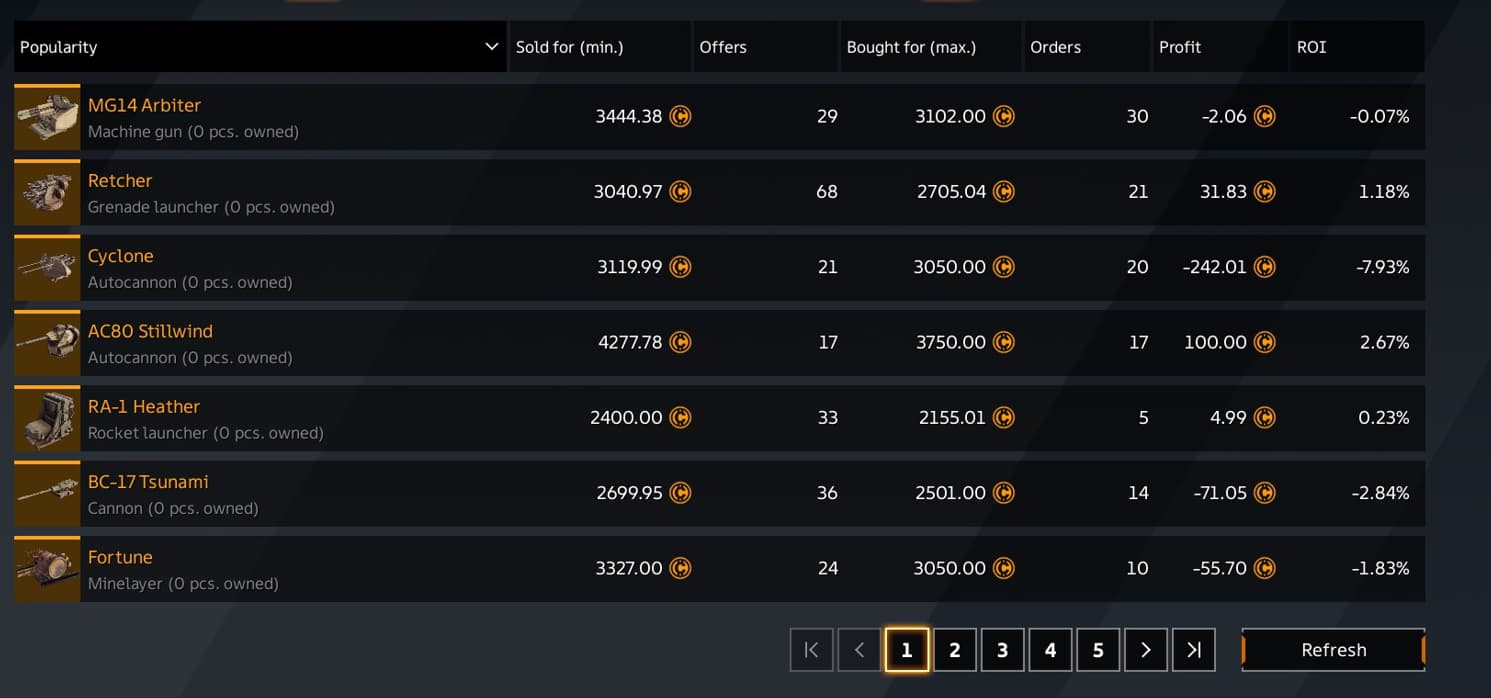
Task: Click the coin icon beside 3444.38 price
Action: click(x=680, y=116)
